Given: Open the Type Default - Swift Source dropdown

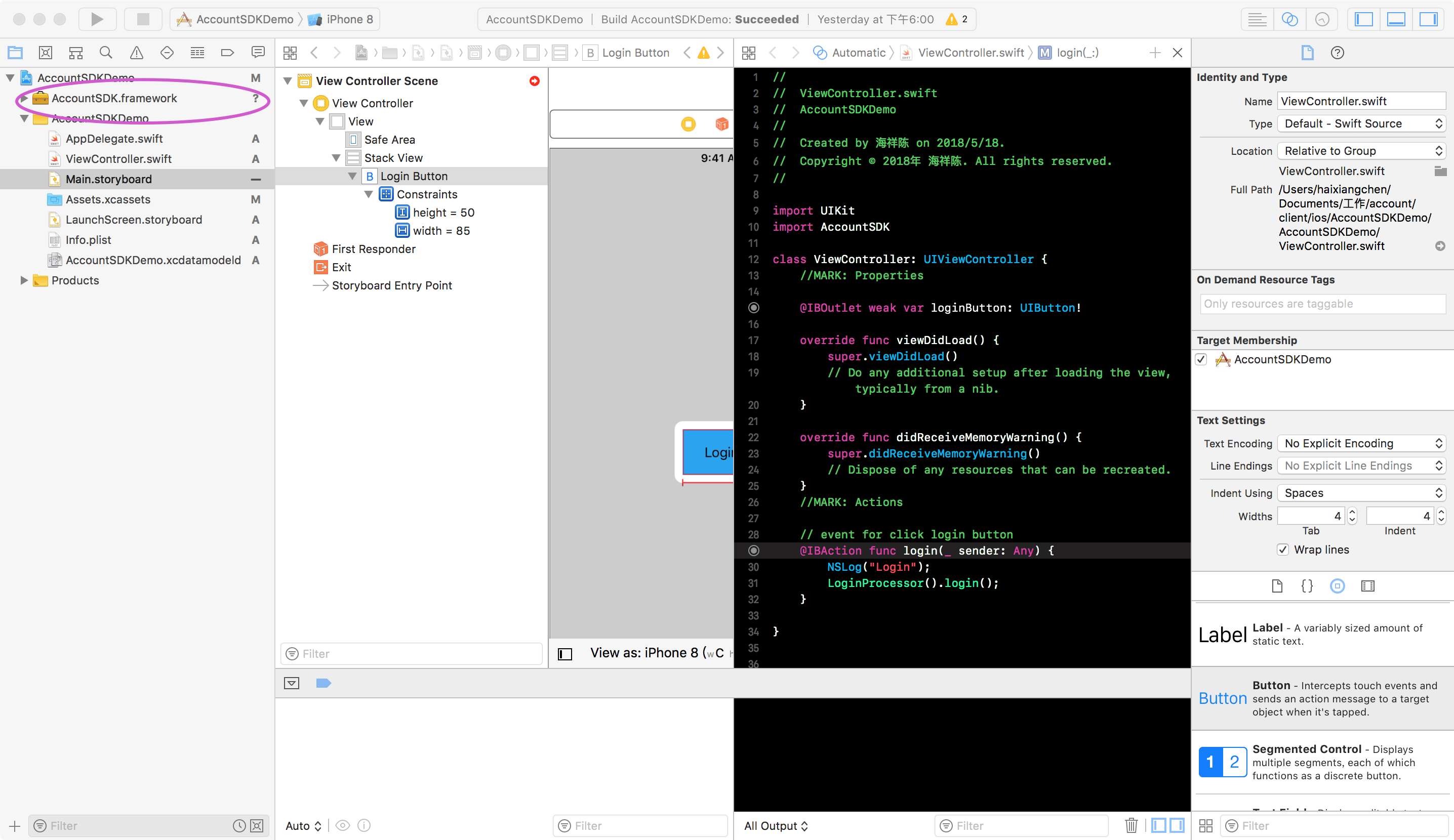Looking at the screenshot, I should click(1361, 123).
